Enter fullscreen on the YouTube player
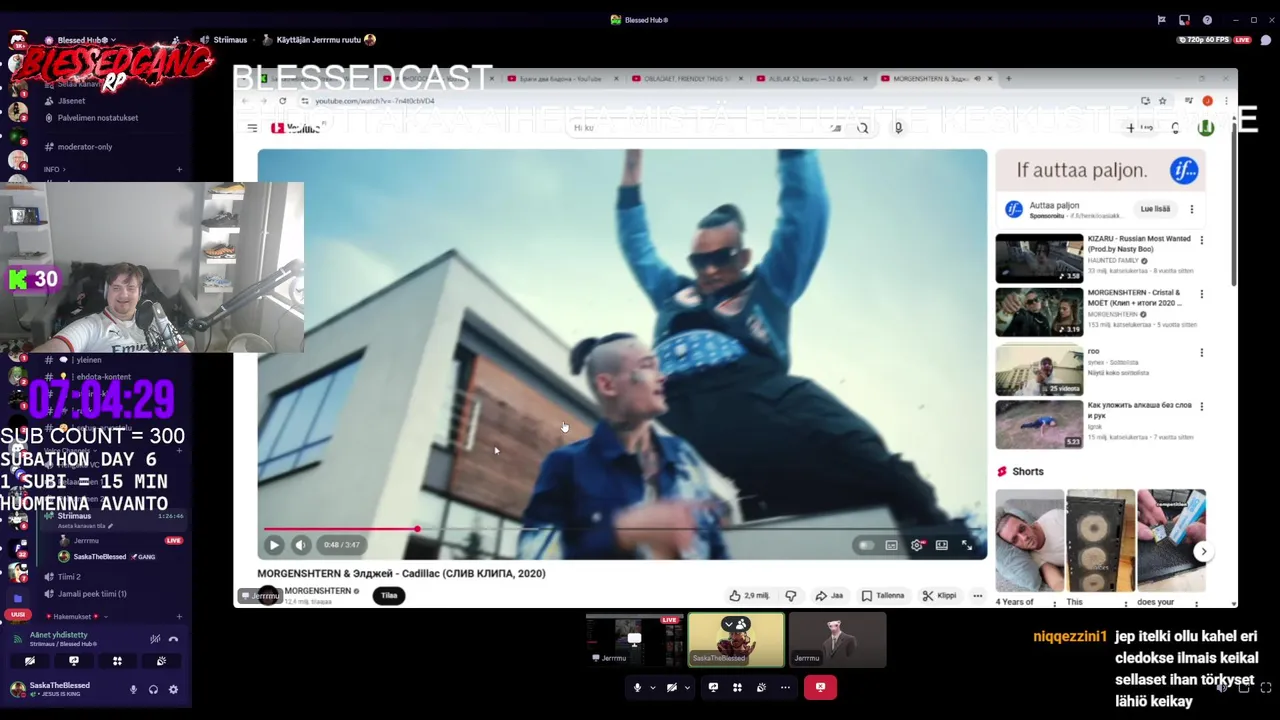 967,545
